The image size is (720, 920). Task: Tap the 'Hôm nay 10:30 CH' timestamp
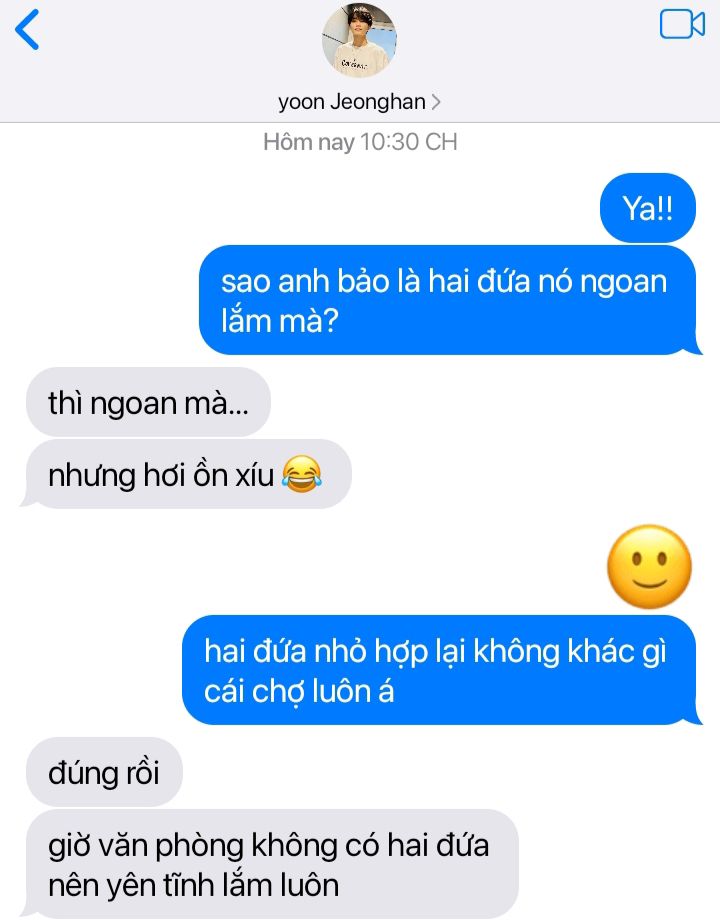(360, 142)
